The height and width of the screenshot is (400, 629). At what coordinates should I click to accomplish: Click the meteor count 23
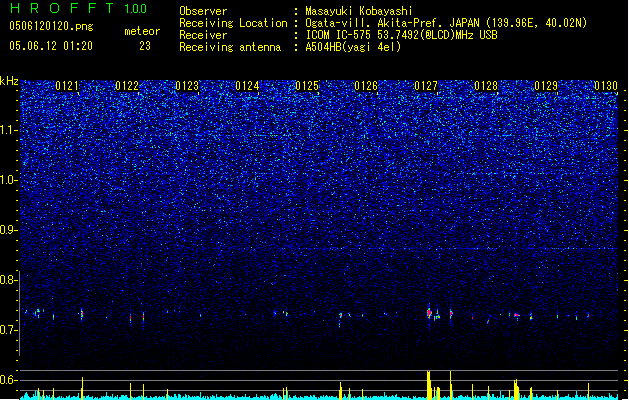click(x=145, y=46)
